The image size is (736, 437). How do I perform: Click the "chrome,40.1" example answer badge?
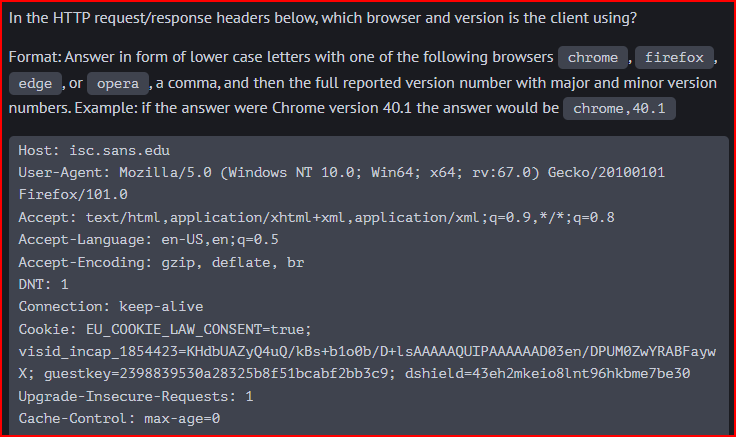point(619,108)
